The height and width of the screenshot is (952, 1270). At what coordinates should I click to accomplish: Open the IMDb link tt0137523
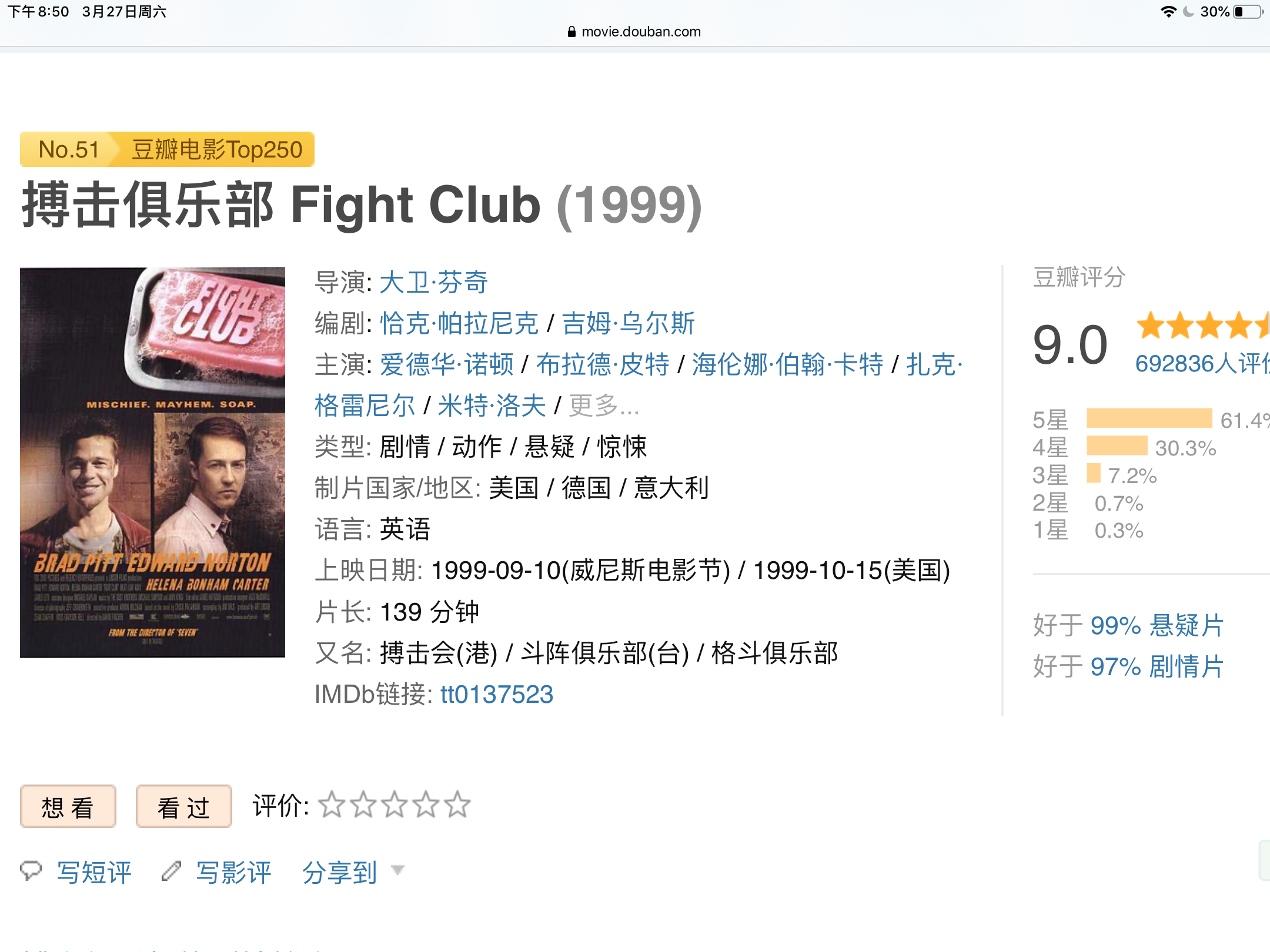pos(496,694)
